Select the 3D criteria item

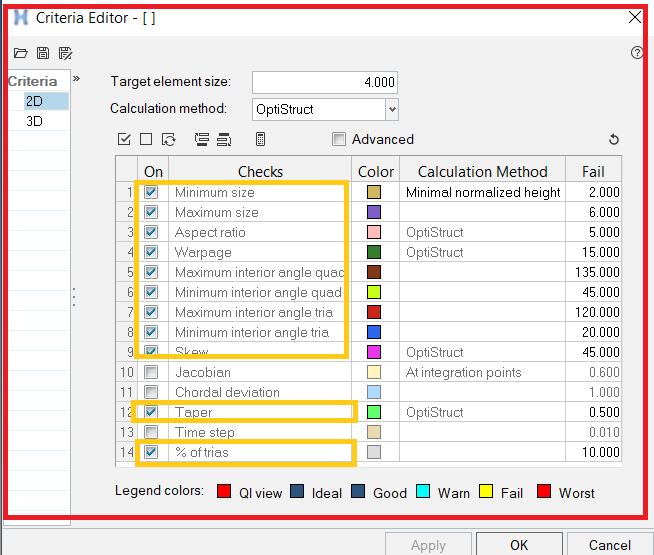pos(34,121)
